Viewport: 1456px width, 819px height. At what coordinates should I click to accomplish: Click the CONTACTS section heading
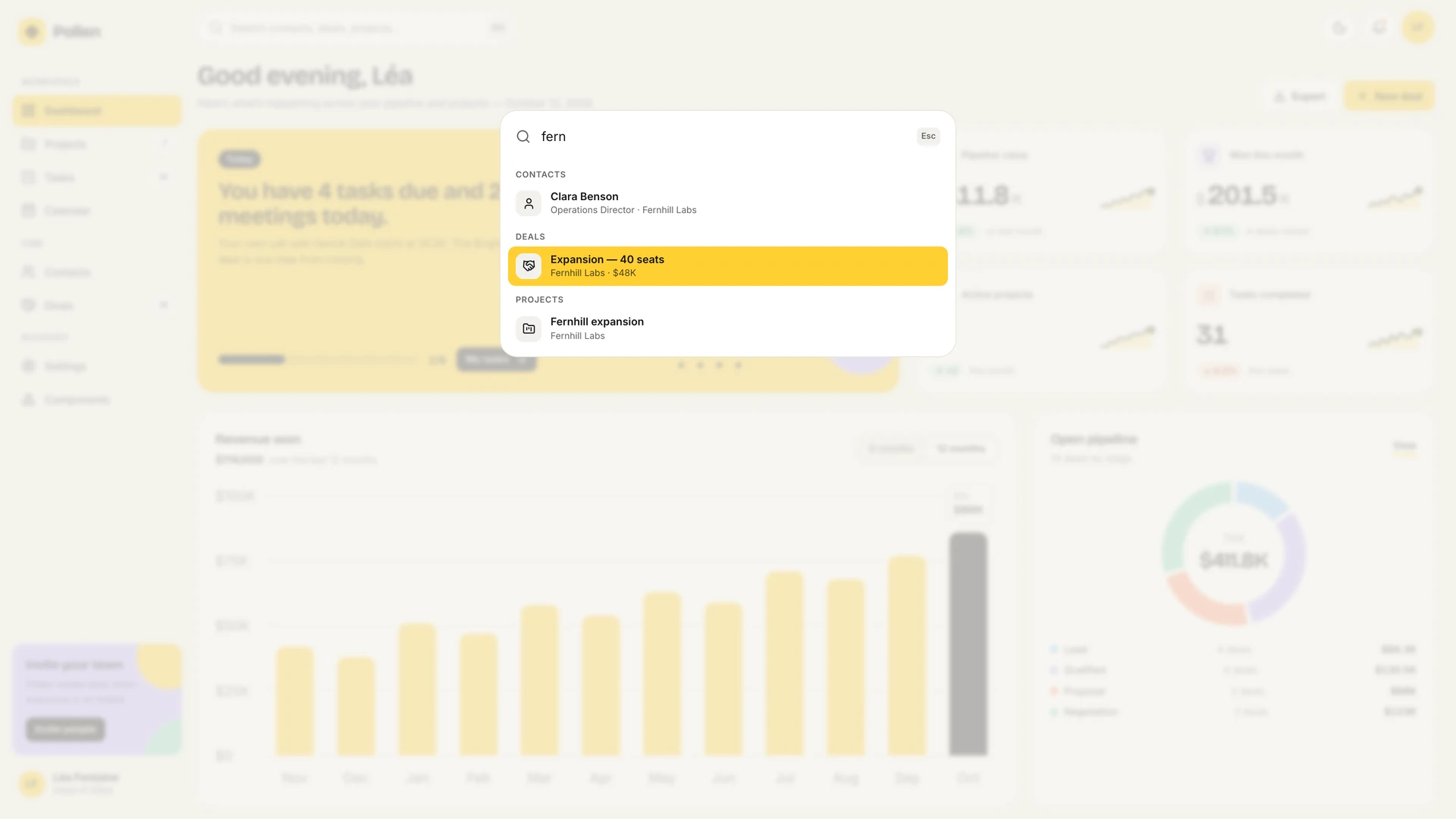(541, 174)
